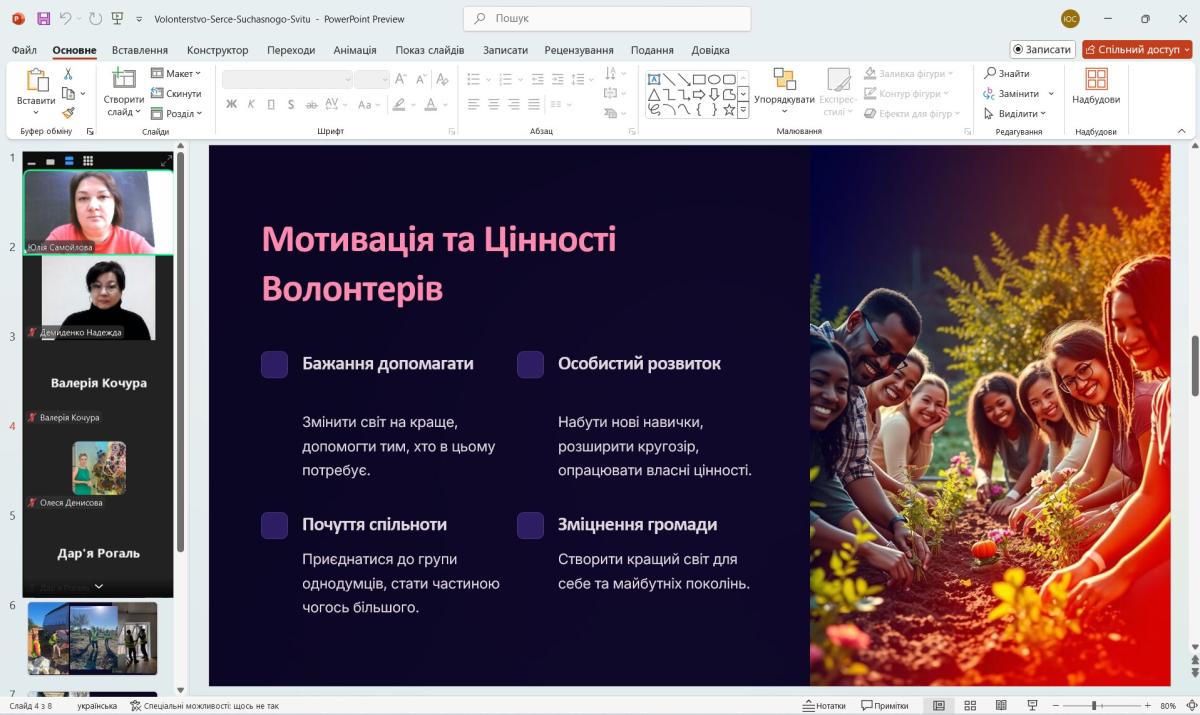Expand the Виділити select dropdown

[1018, 114]
